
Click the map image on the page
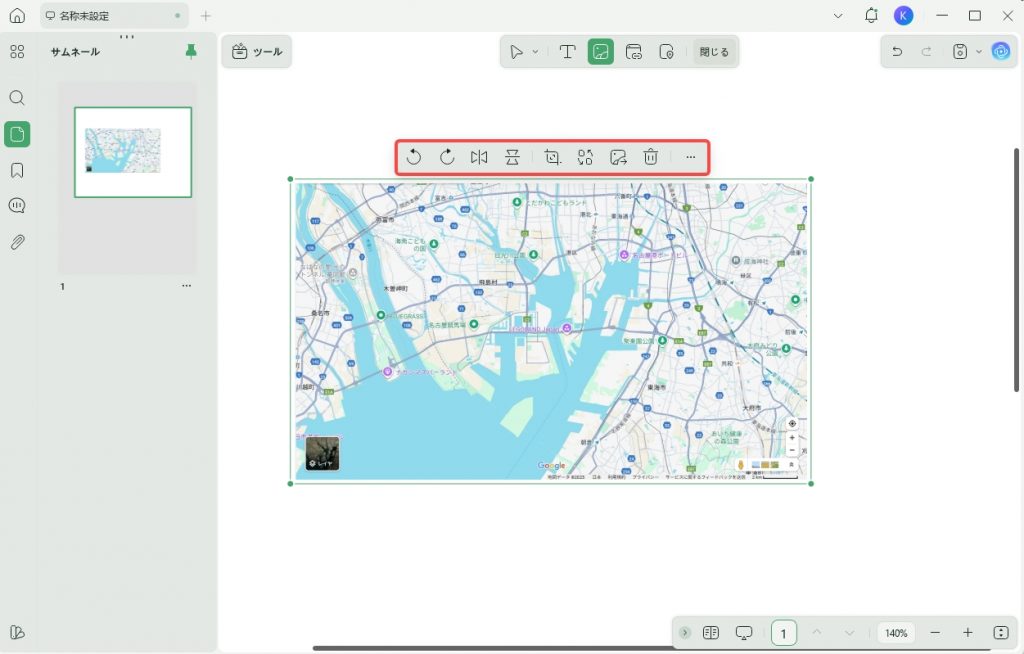click(551, 331)
